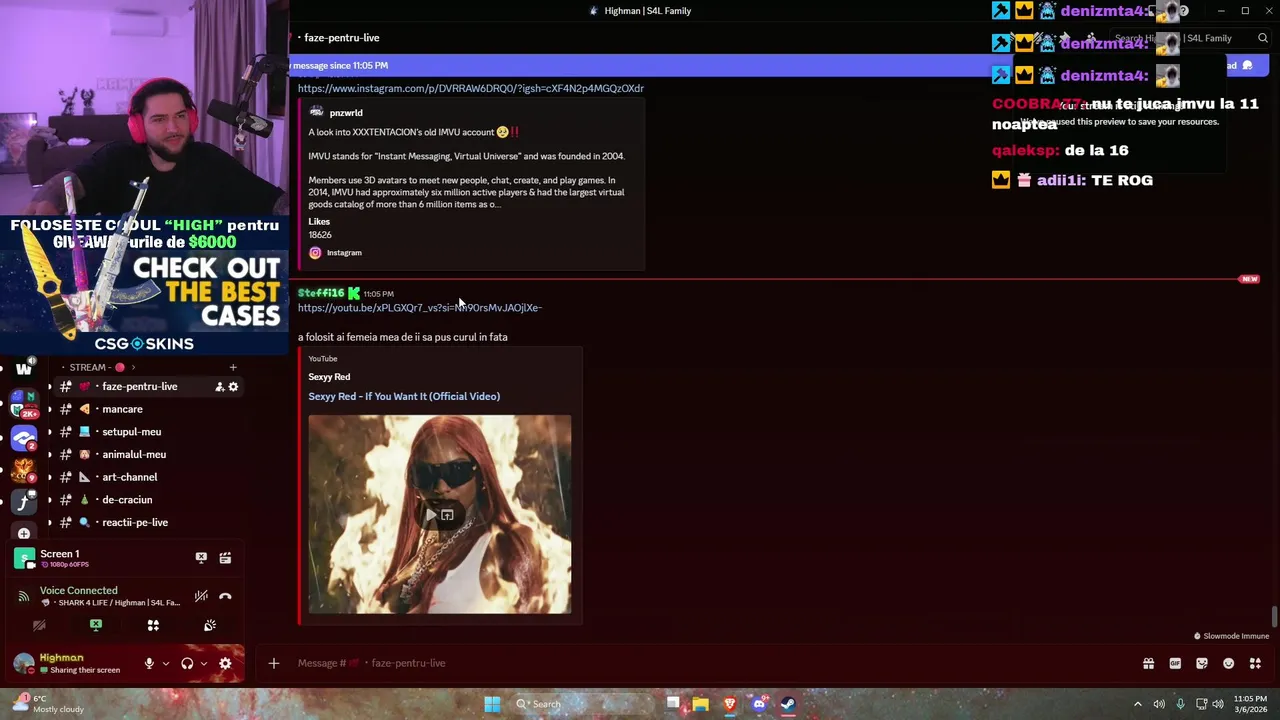Screen dimensions: 1280x720
Task: Open the pnzwrld profile in embed
Action: point(346,113)
